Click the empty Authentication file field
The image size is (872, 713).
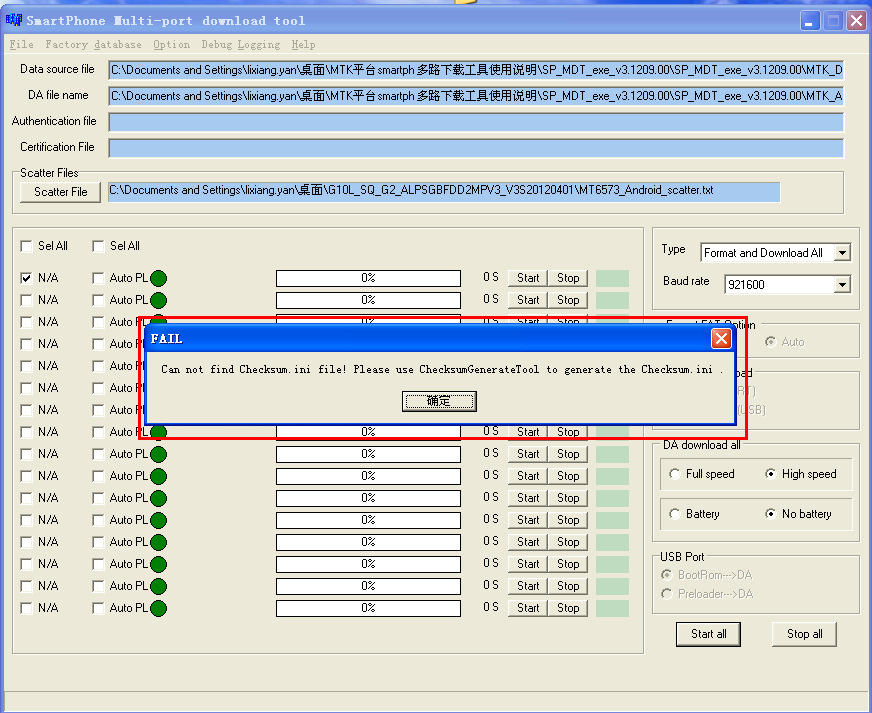(x=476, y=122)
